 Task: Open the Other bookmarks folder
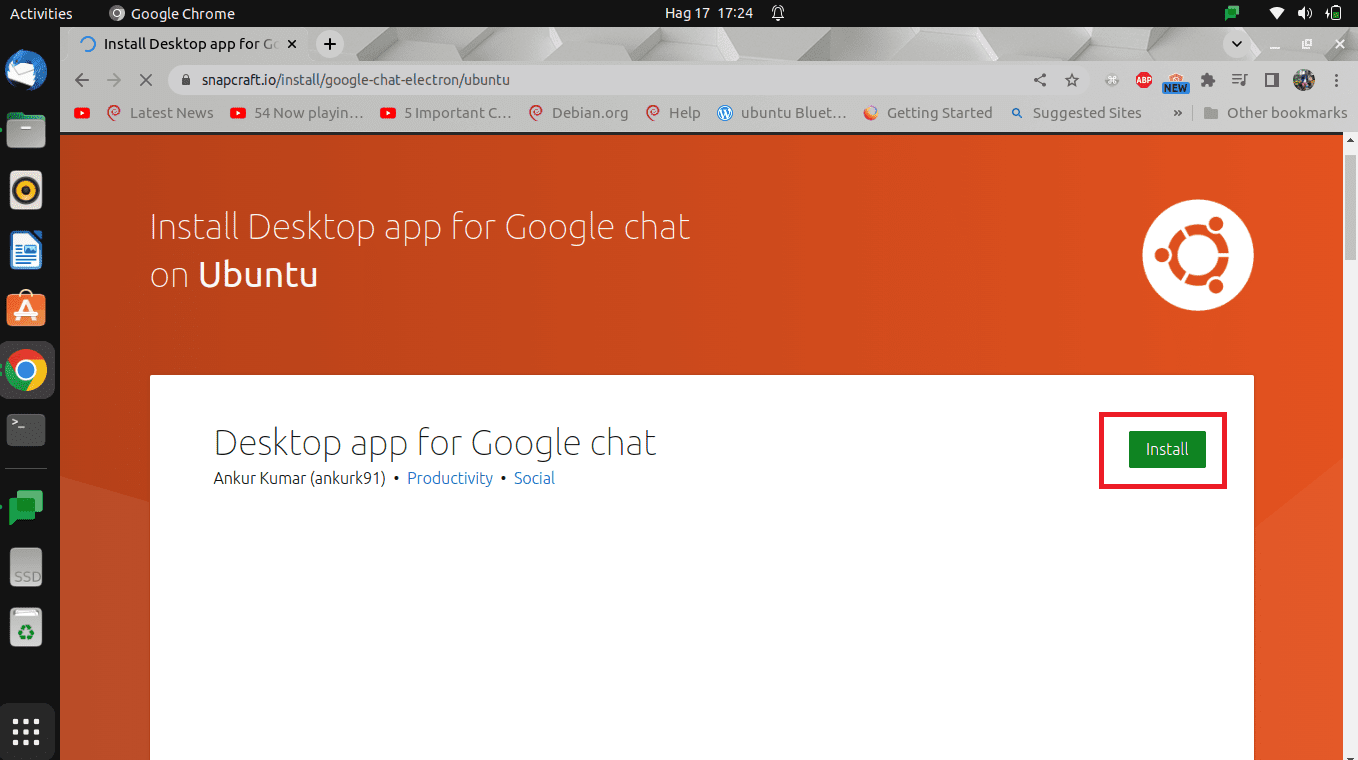[1275, 113]
